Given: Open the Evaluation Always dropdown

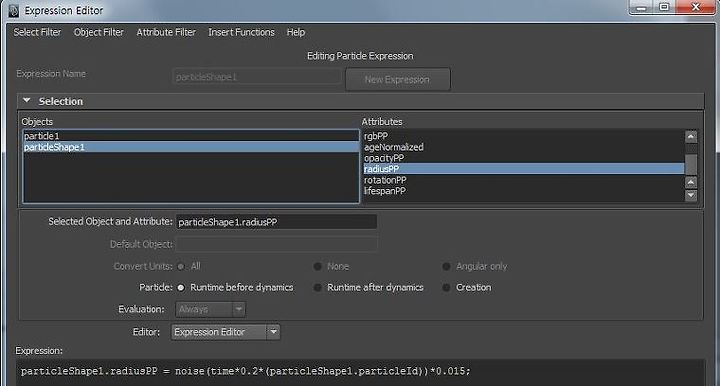Looking at the screenshot, I should click(210, 309).
